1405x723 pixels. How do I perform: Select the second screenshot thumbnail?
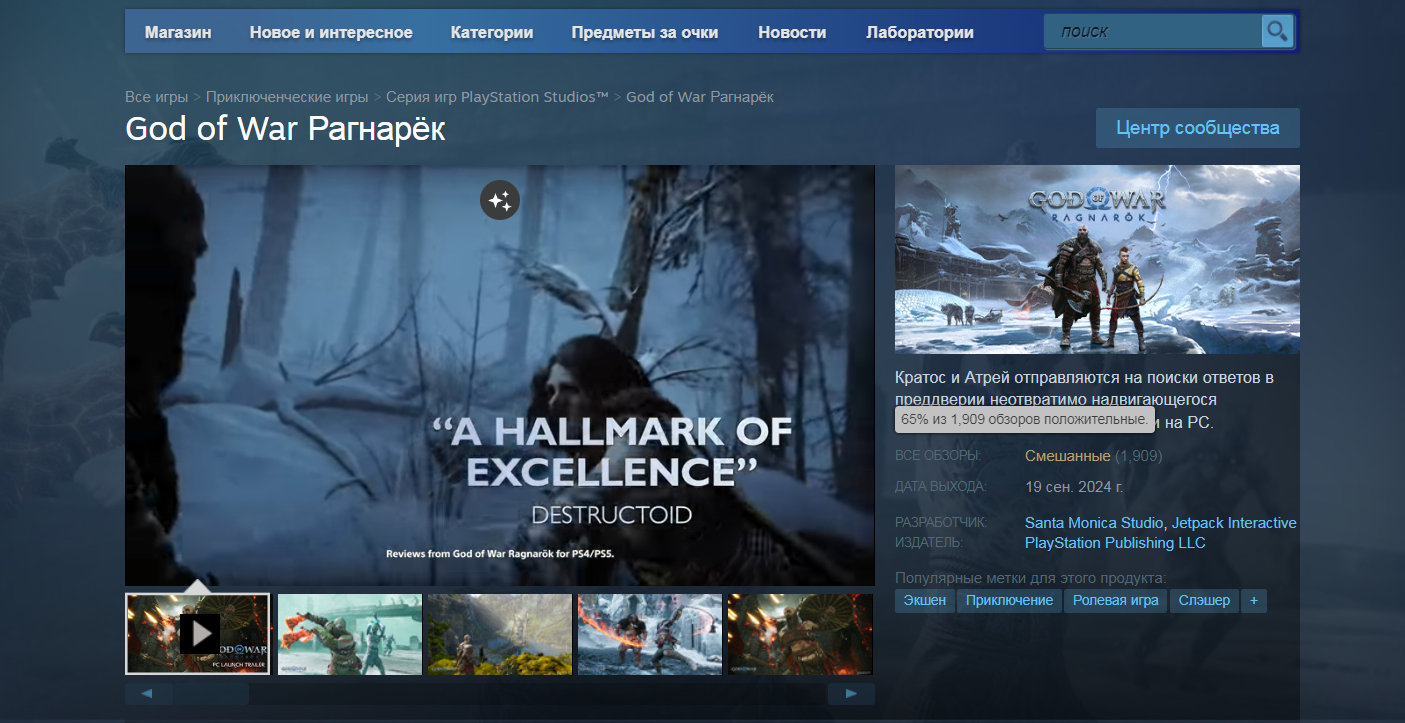pyautogui.click(x=349, y=634)
